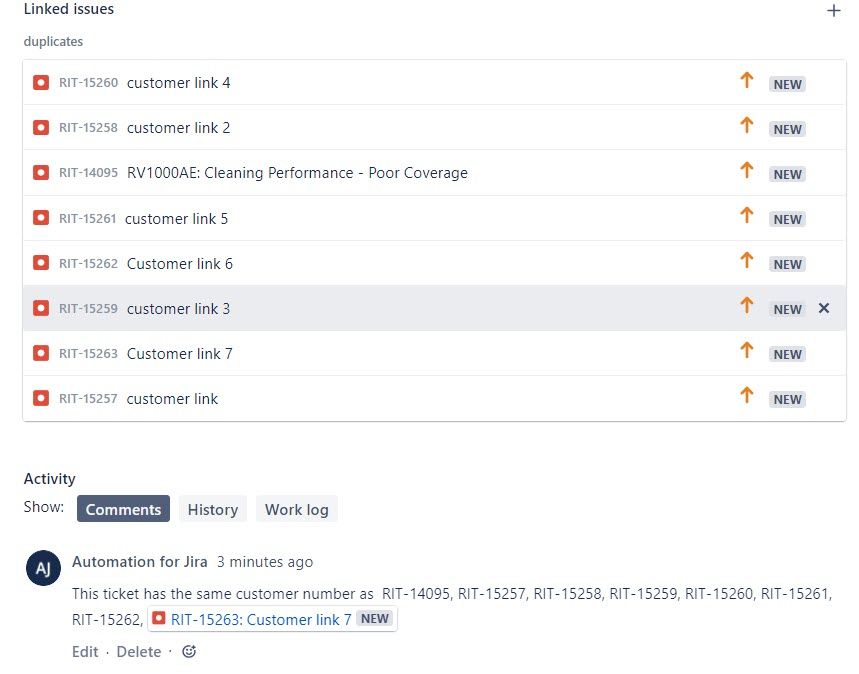The height and width of the screenshot is (674, 859).
Task: Remove the RIT-15259 link via the X
Action: pyautogui.click(x=824, y=308)
